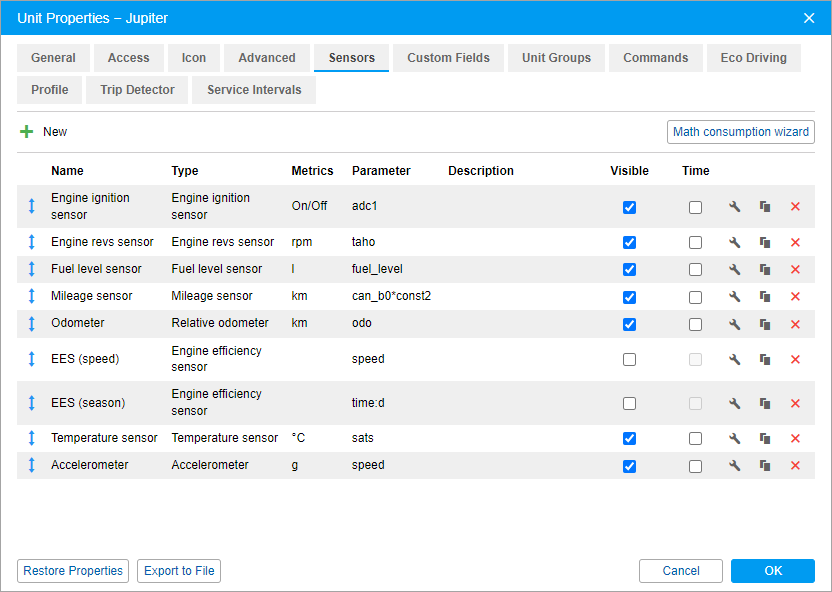Copy the Mileage sensor

(765, 297)
